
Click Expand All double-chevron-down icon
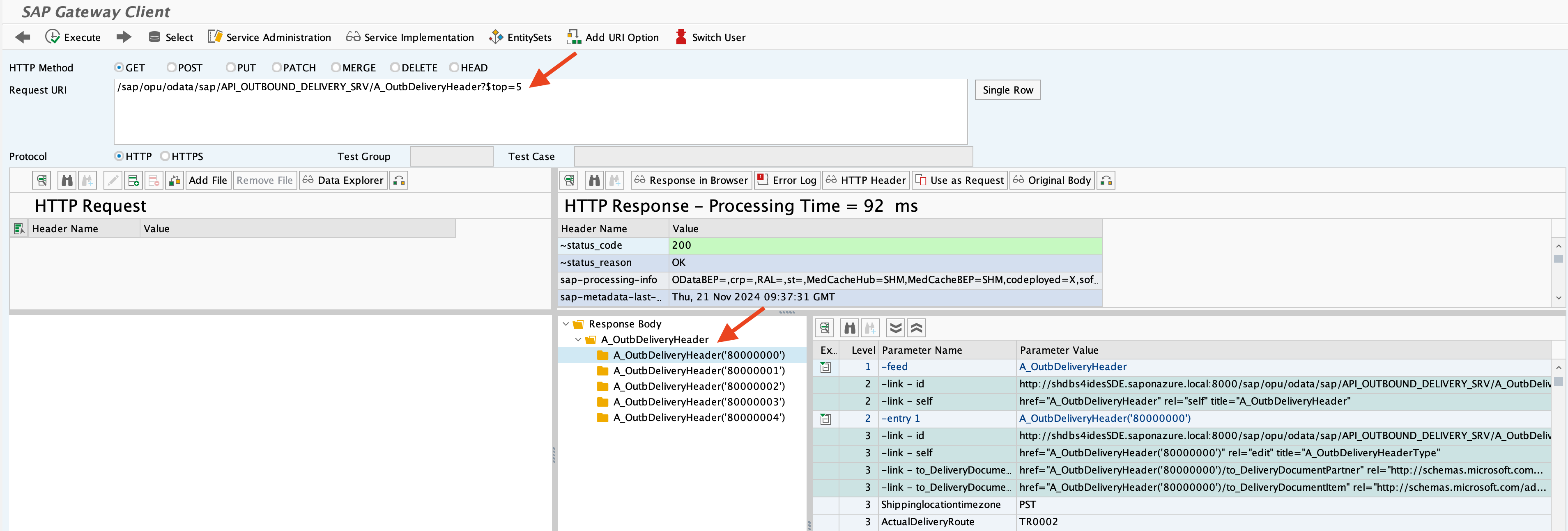[x=895, y=328]
